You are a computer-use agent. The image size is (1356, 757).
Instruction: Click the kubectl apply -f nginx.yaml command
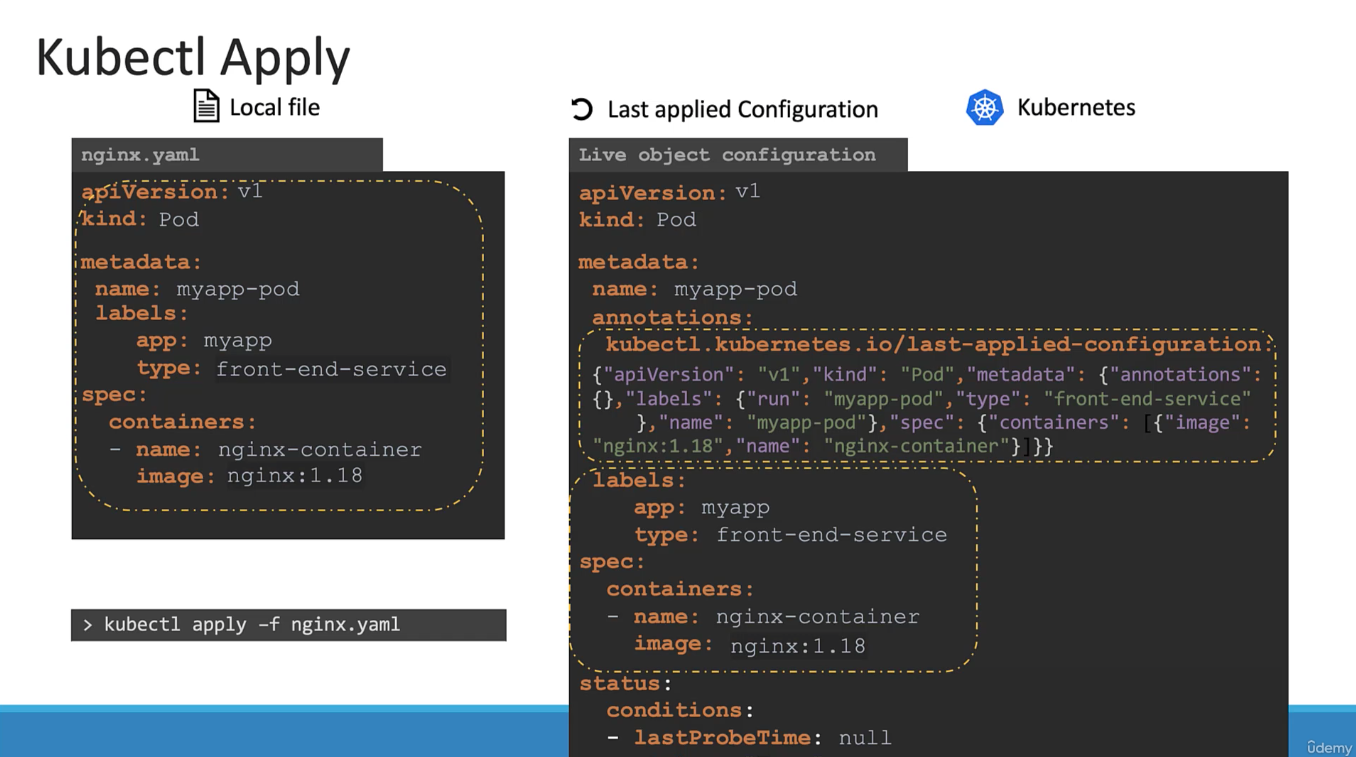point(288,625)
